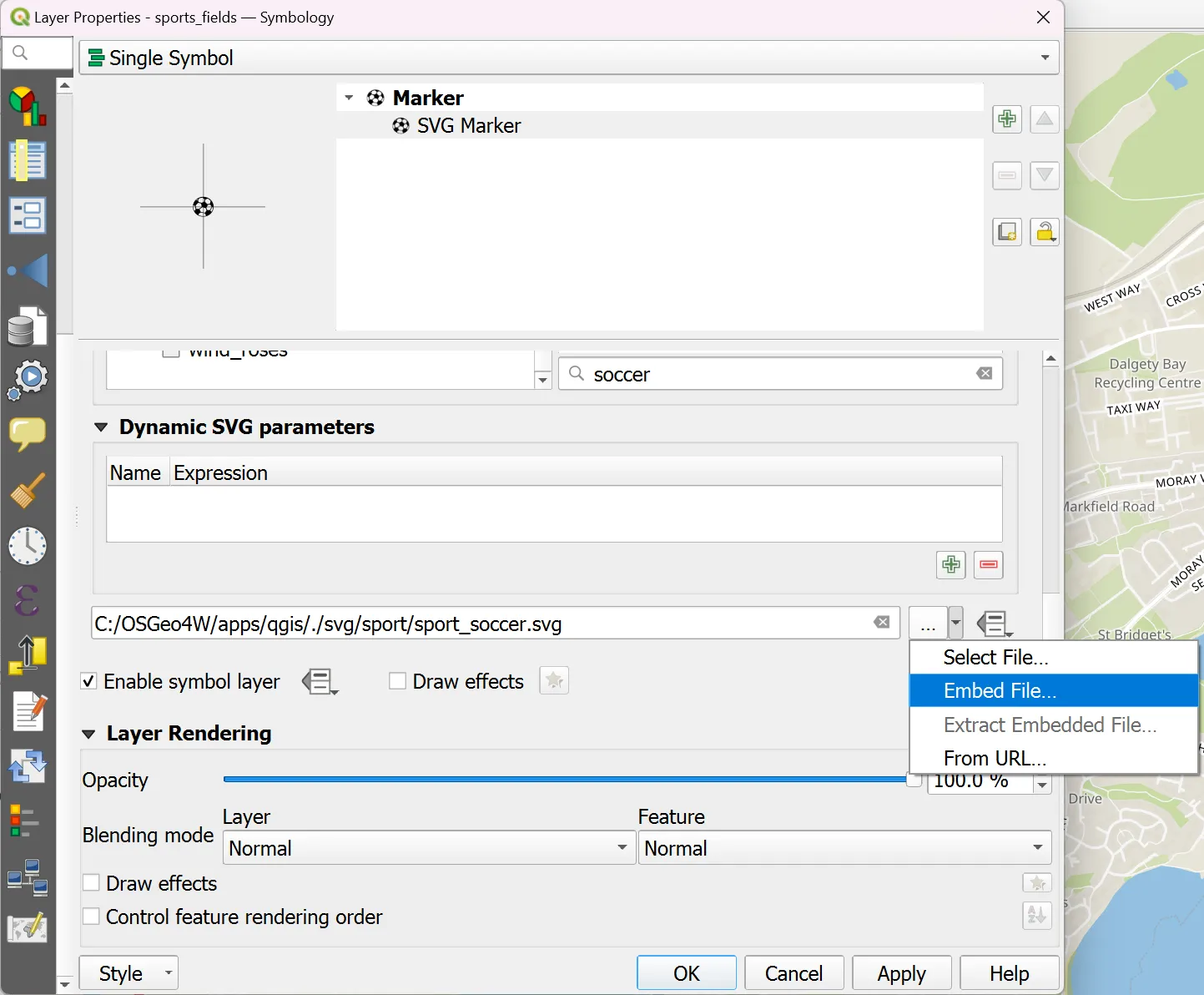Confirm with the OK button
Viewport: 1204px width, 995px height.
tap(687, 973)
